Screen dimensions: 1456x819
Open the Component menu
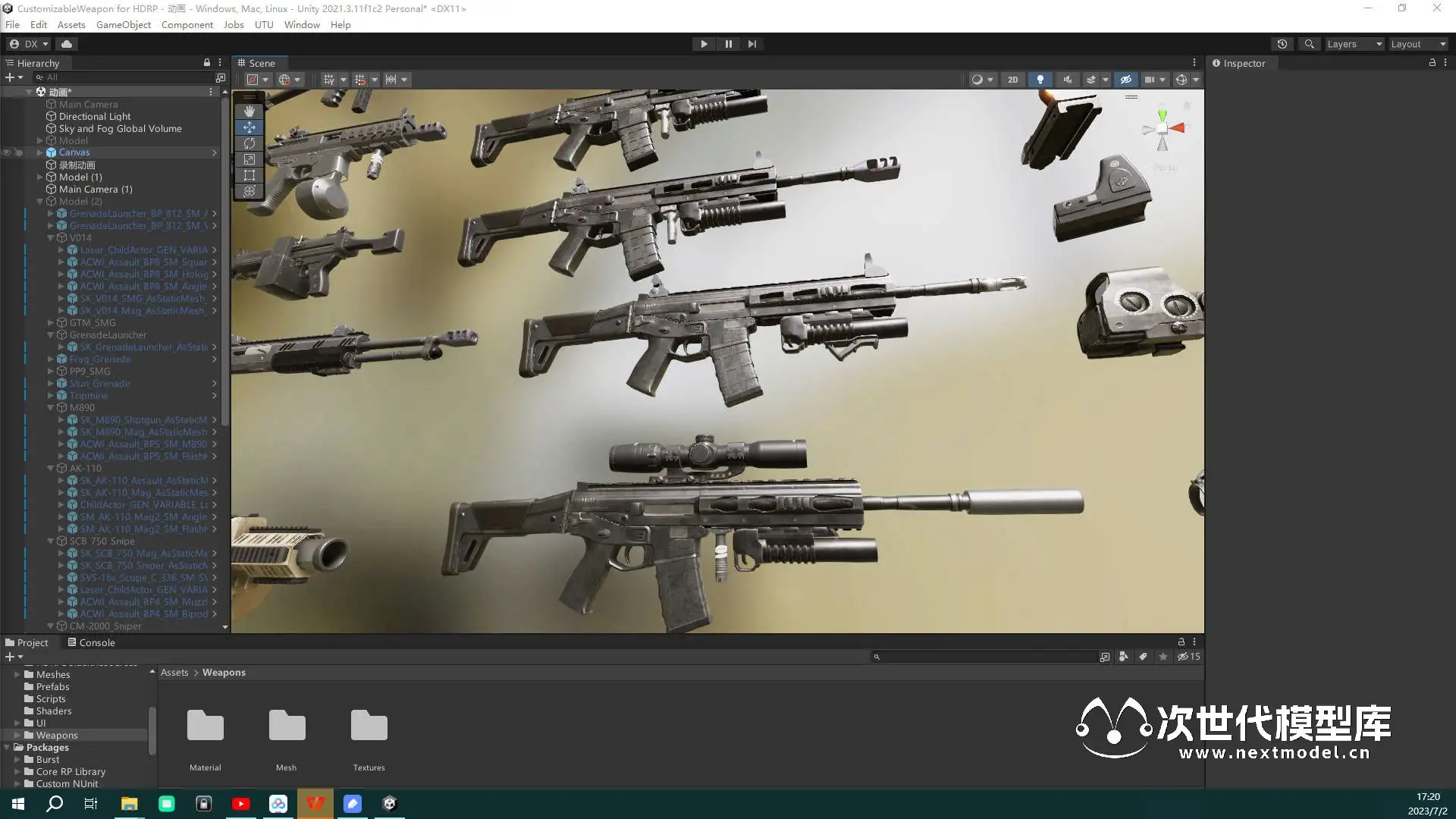tap(187, 24)
